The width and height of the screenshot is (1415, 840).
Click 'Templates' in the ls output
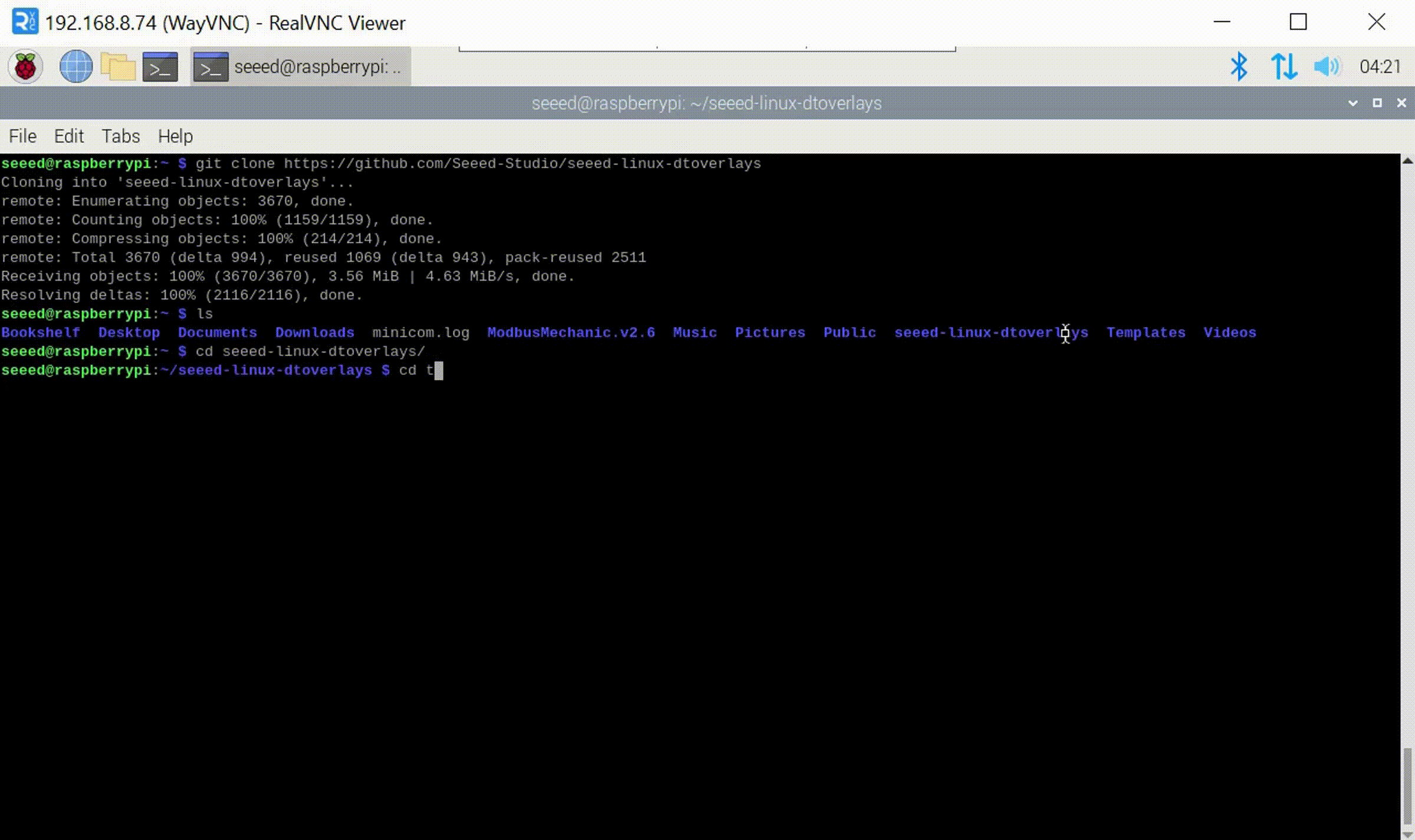click(x=1146, y=332)
